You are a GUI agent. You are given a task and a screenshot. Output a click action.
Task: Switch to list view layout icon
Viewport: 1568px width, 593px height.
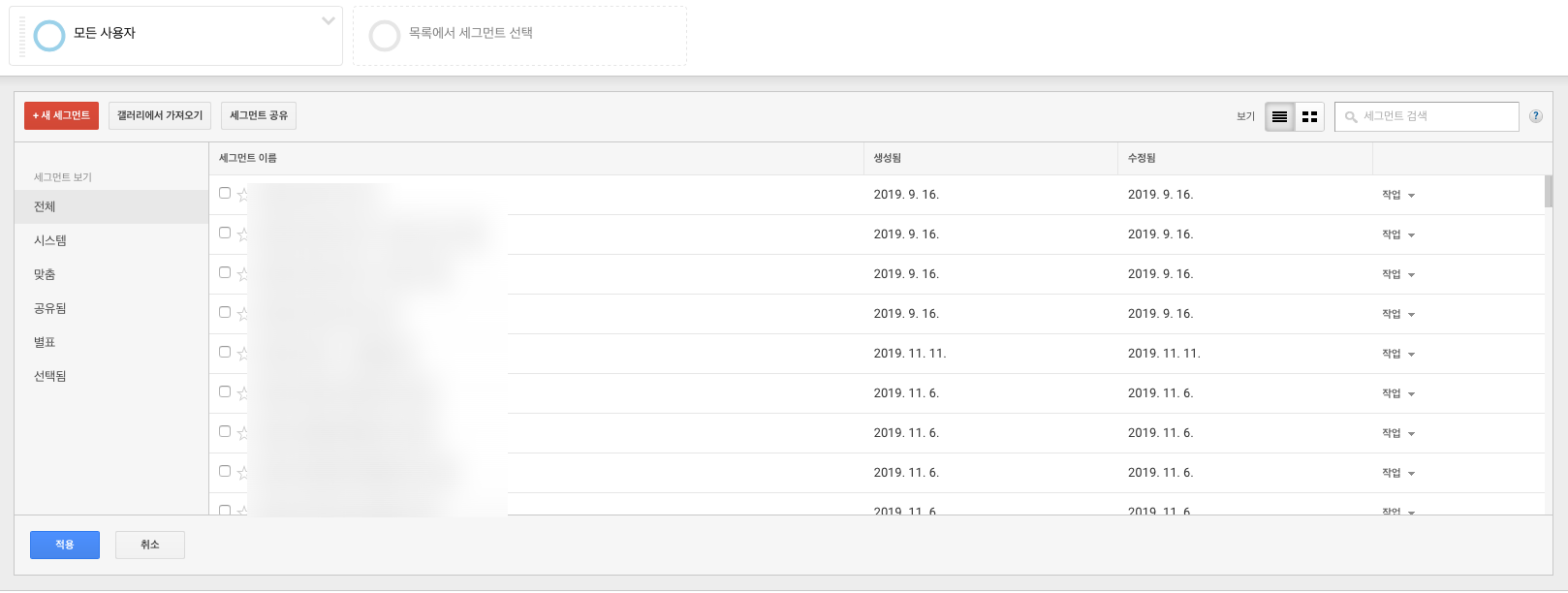pos(1279,116)
